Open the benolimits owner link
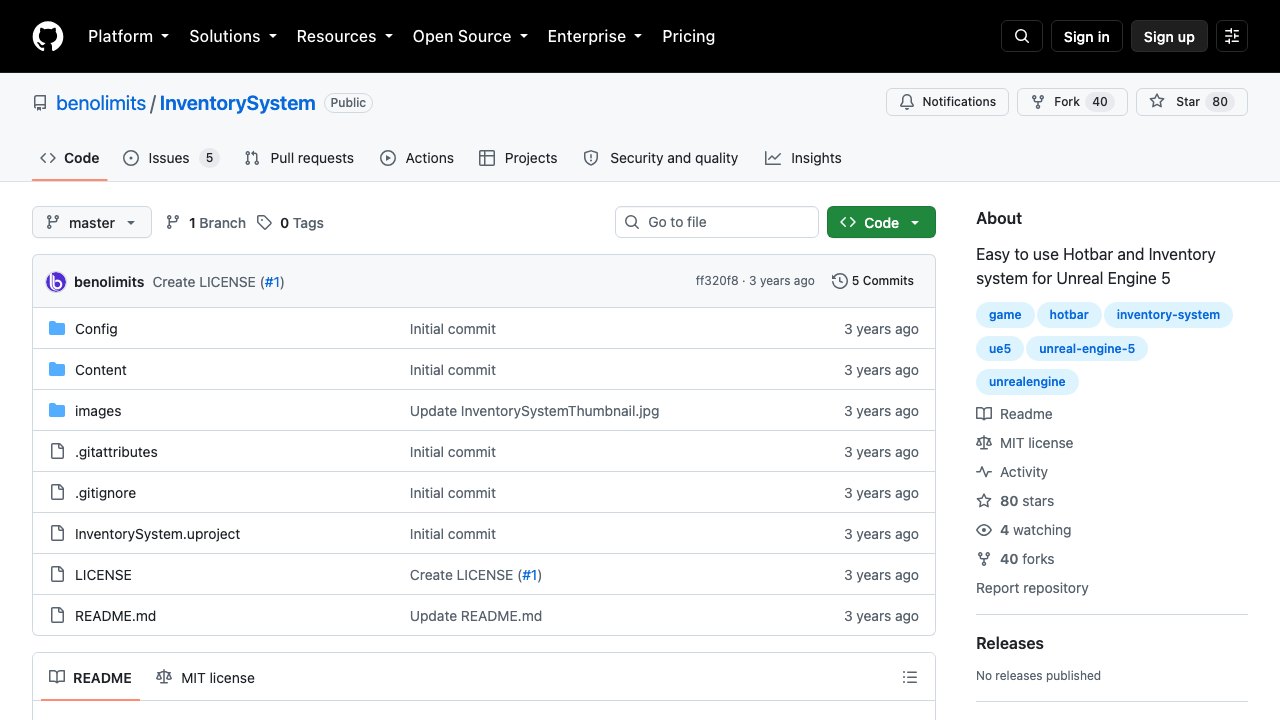1280x720 pixels. pyautogui.click(x=101, y=103)
